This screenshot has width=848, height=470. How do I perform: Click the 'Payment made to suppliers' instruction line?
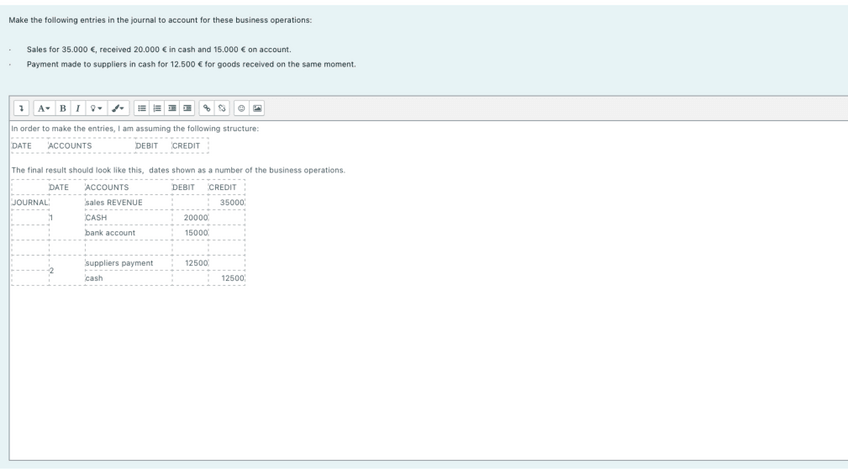(191, 64)
